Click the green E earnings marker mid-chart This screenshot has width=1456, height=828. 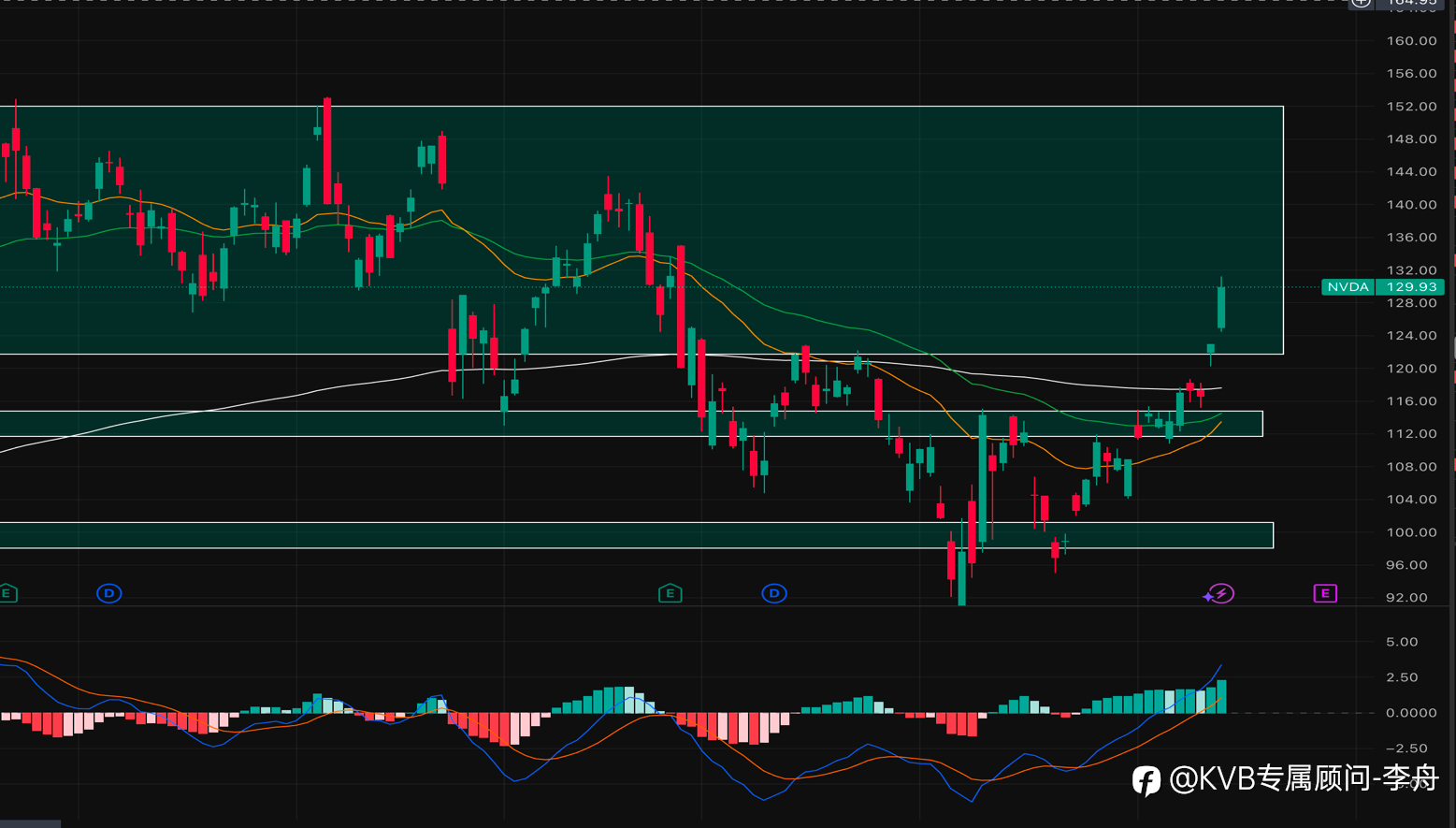670,593
